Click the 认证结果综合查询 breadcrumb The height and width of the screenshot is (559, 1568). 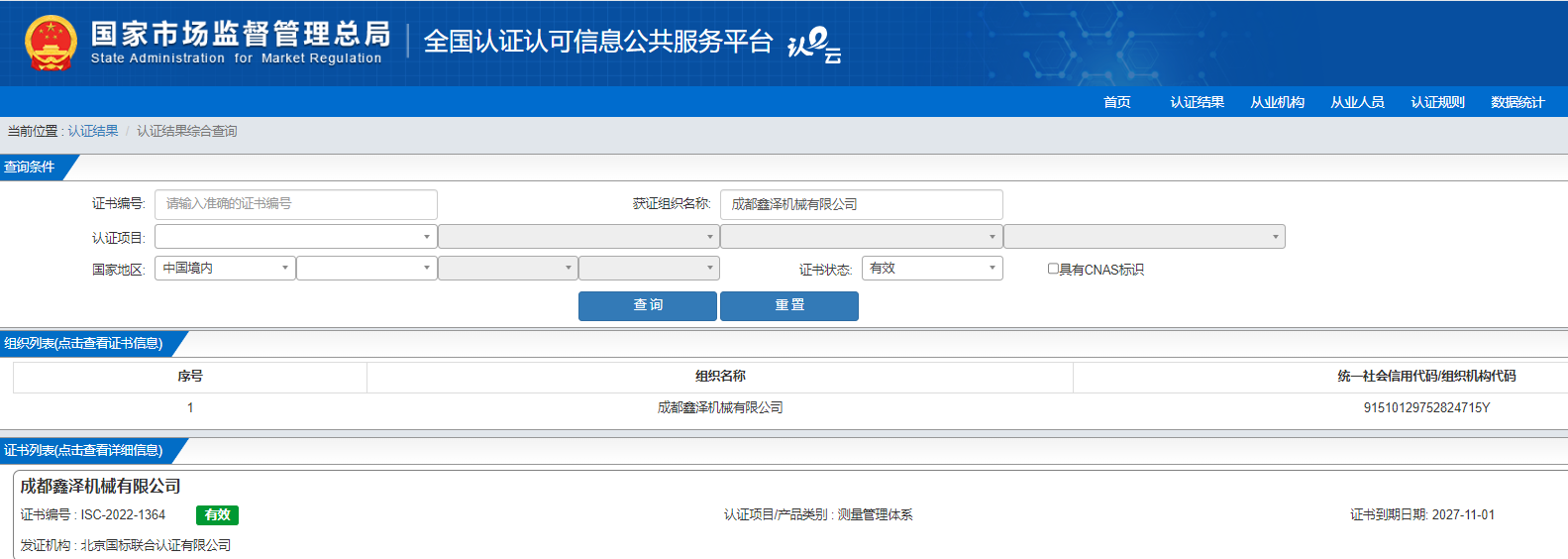pyautogui.click(x=187, y=131)
